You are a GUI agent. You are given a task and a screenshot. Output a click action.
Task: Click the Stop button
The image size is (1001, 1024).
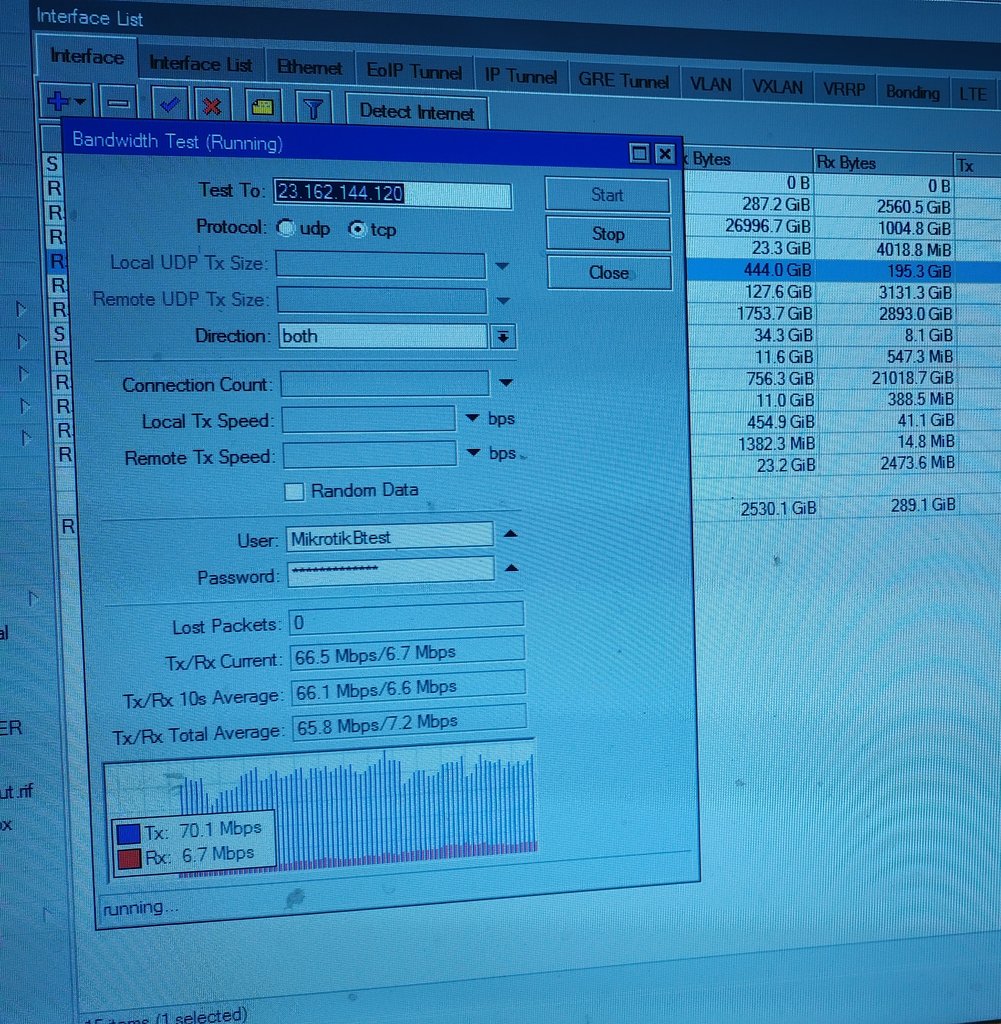[x=608, y=234]
